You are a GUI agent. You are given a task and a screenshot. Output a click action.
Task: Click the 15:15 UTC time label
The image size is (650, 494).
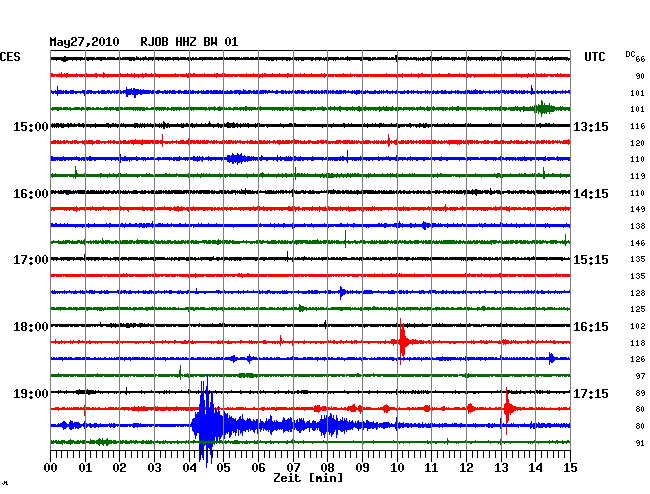(591, 260)
